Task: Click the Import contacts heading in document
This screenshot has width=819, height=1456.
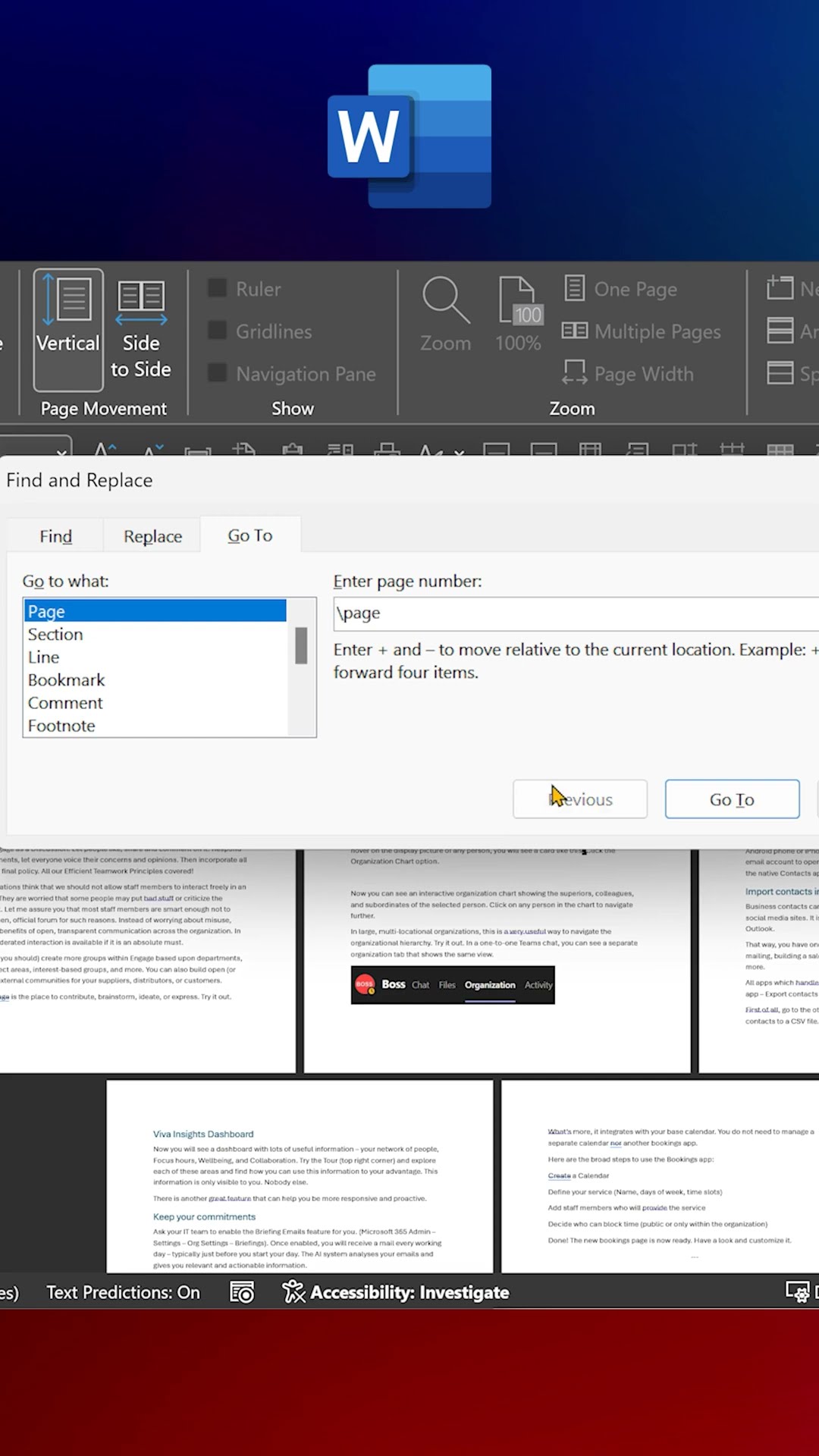Action: 781,892
